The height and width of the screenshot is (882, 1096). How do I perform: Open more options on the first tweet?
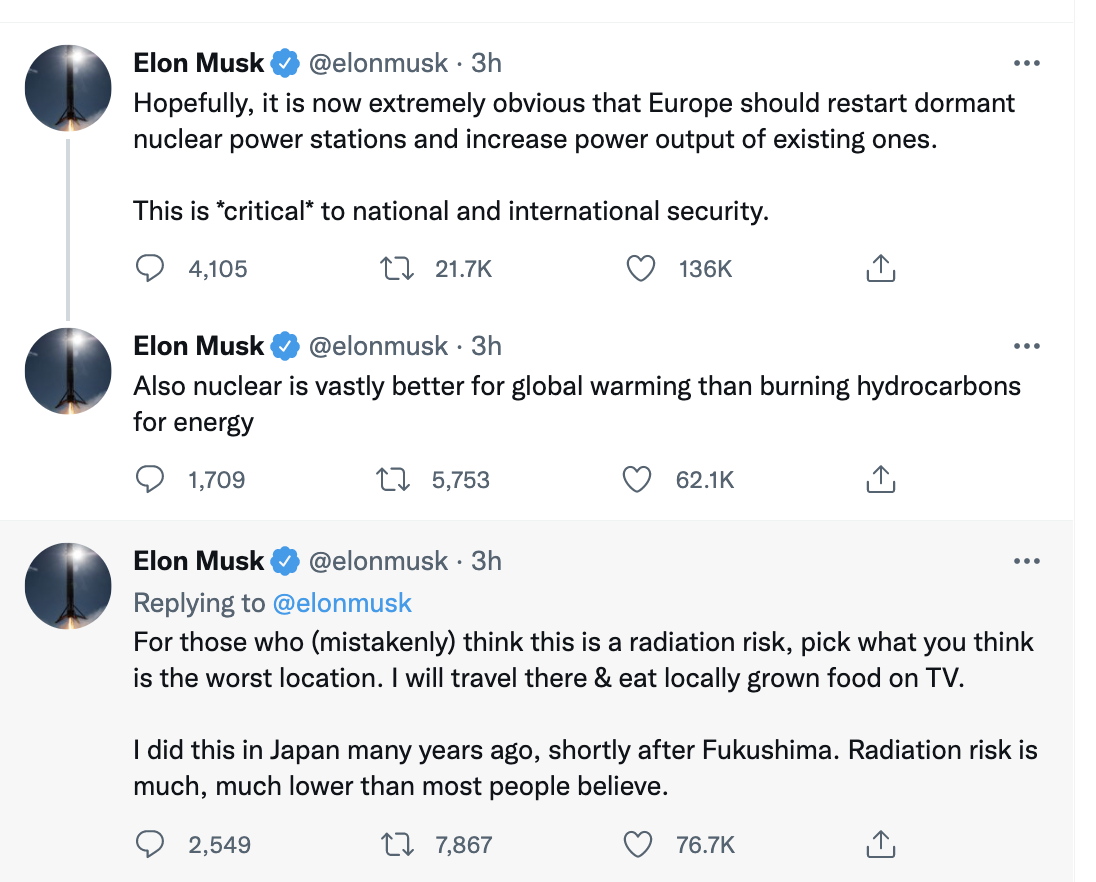pos(1027,63)
